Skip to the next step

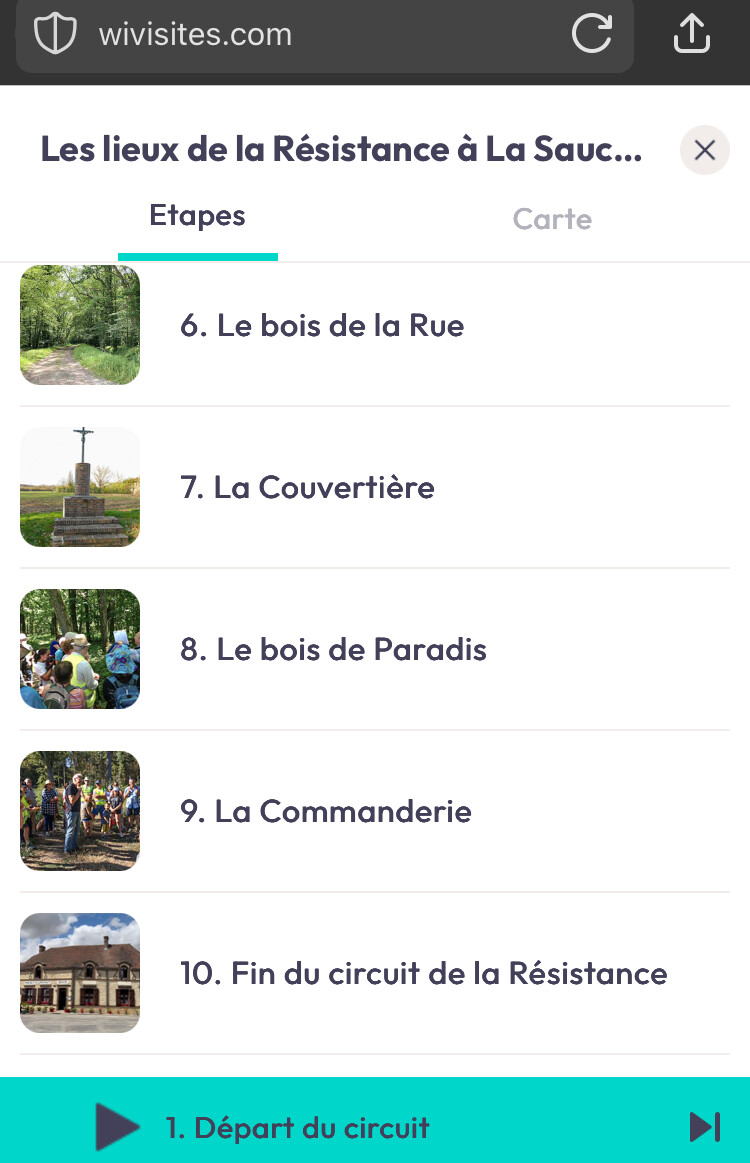pyautogui.click(x=704, y=1127)
